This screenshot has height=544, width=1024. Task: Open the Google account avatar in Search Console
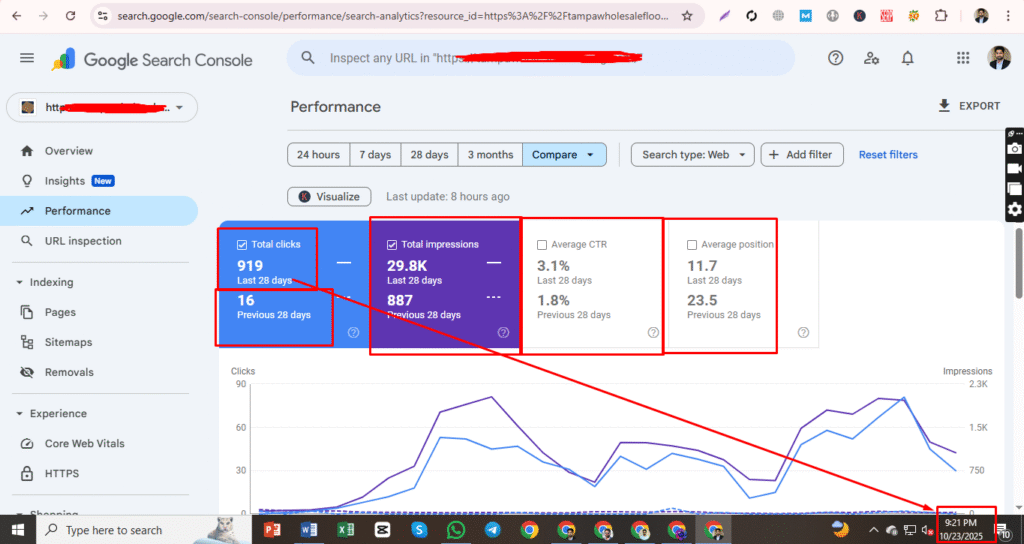[x=999, y=58]
